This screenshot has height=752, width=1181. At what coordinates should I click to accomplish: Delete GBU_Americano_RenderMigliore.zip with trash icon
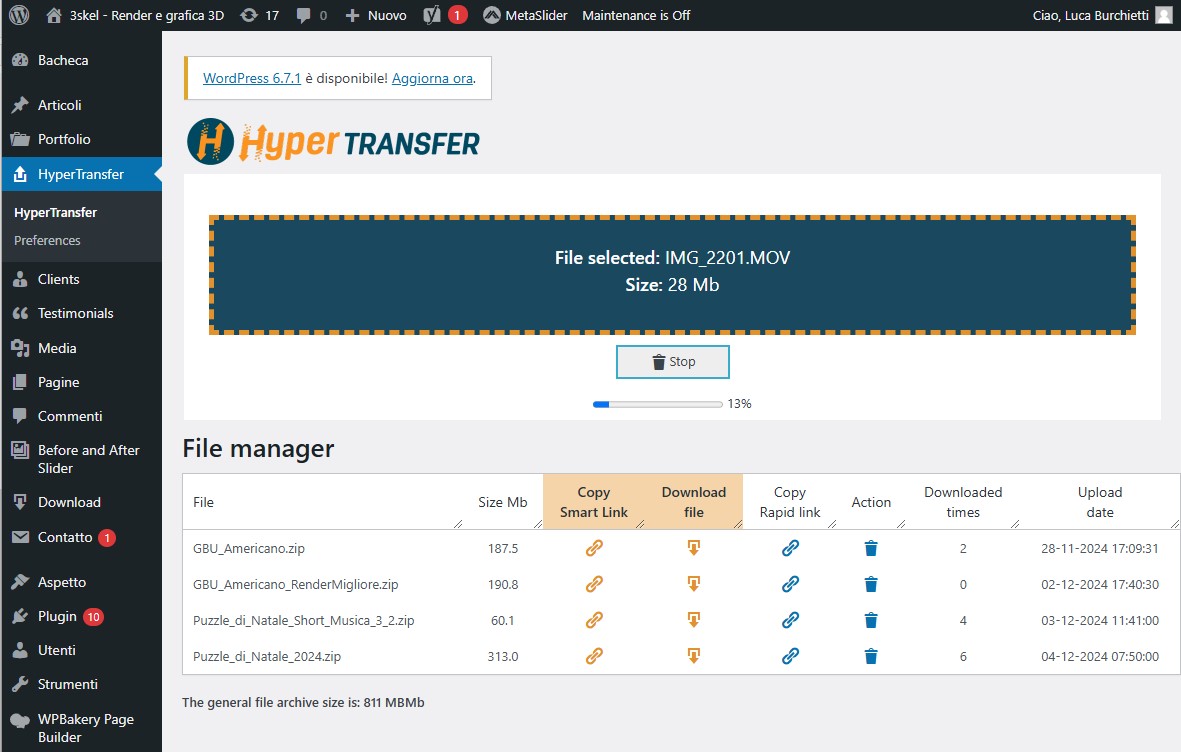click(871, 584)
